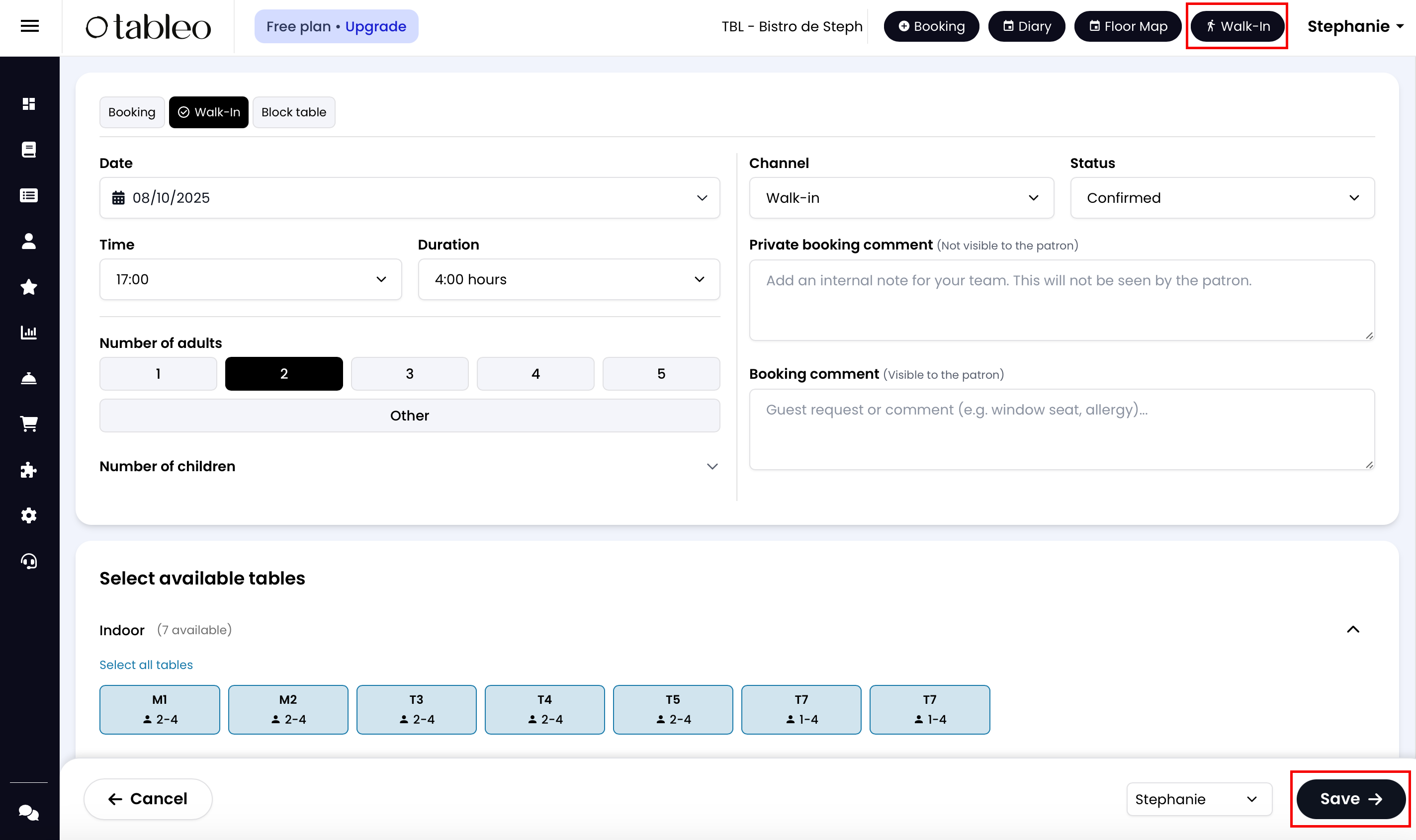Viewport: 1416px width, 840px height.
Task: Switch to the Booking tab
Action: click(131, 112)
